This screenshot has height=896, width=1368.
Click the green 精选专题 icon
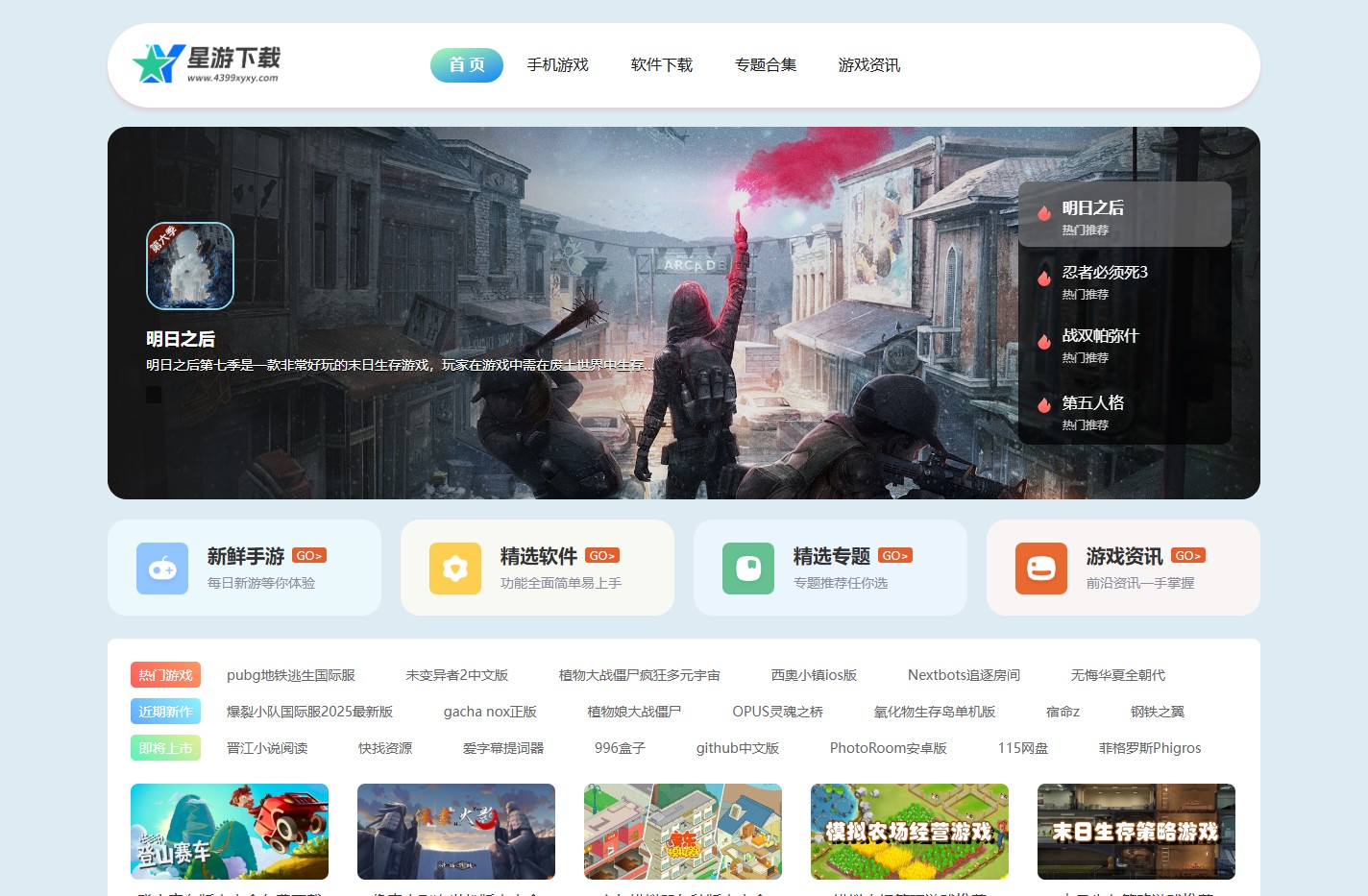748,569
